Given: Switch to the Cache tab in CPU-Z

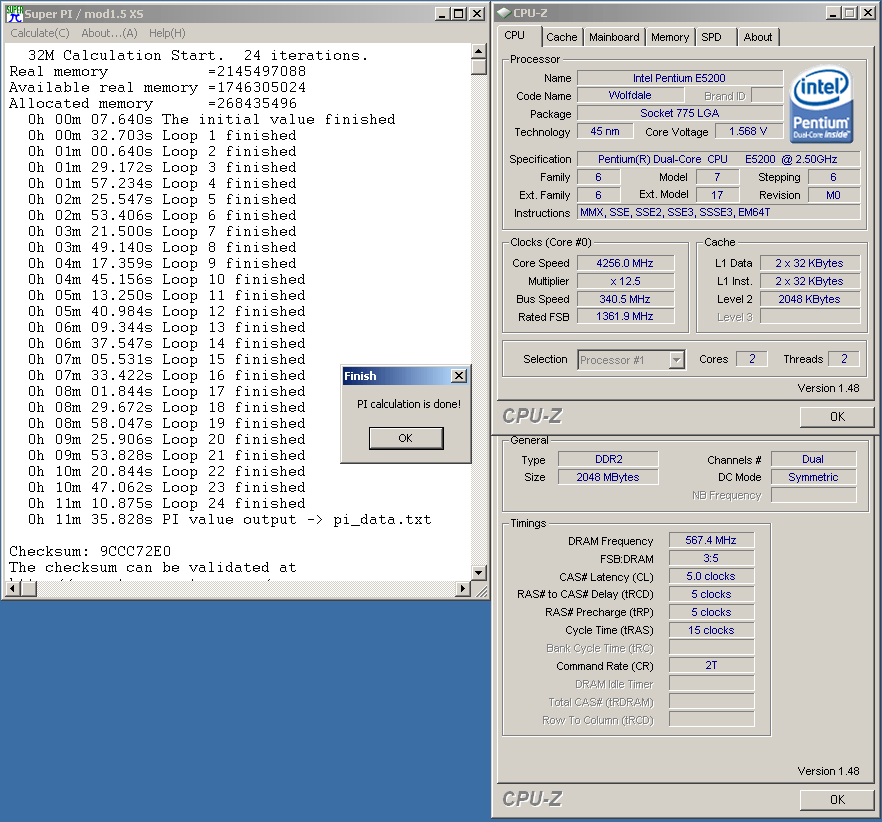Looking at the screenshot, I should pyautogui.click(x=561, y=37).
